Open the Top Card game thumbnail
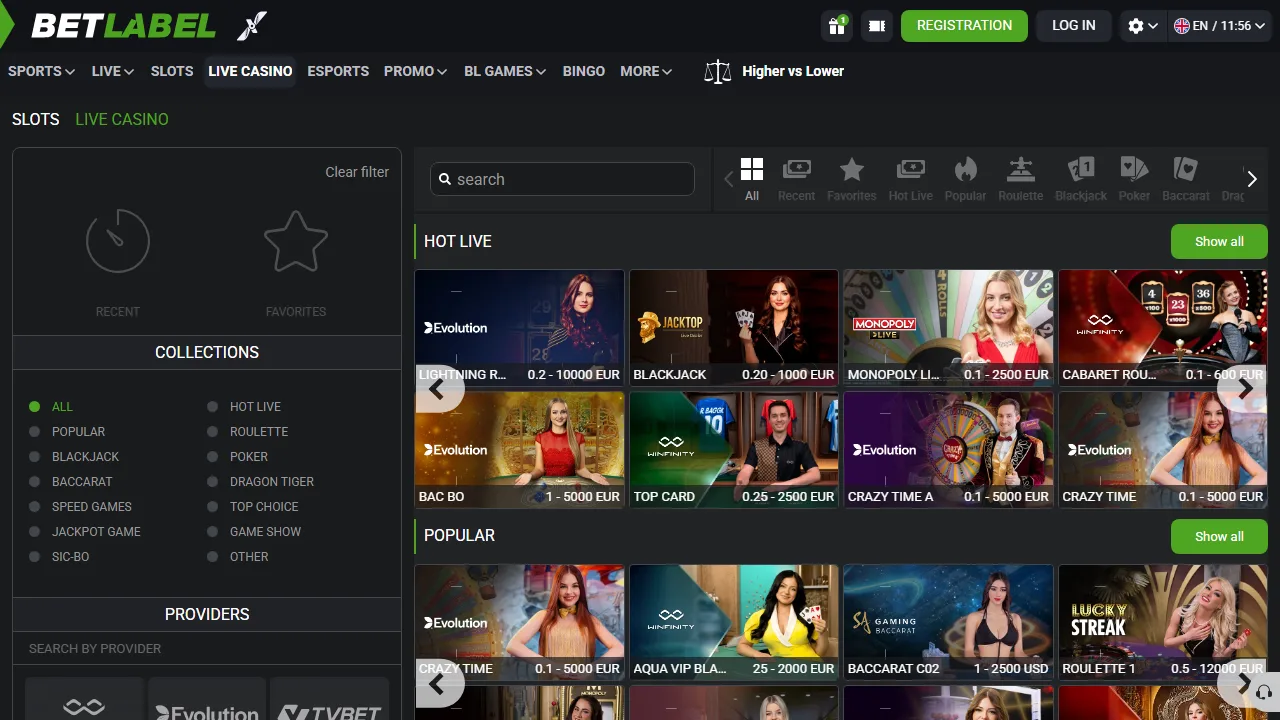The image size is (1280, 720). pos(734,450)
